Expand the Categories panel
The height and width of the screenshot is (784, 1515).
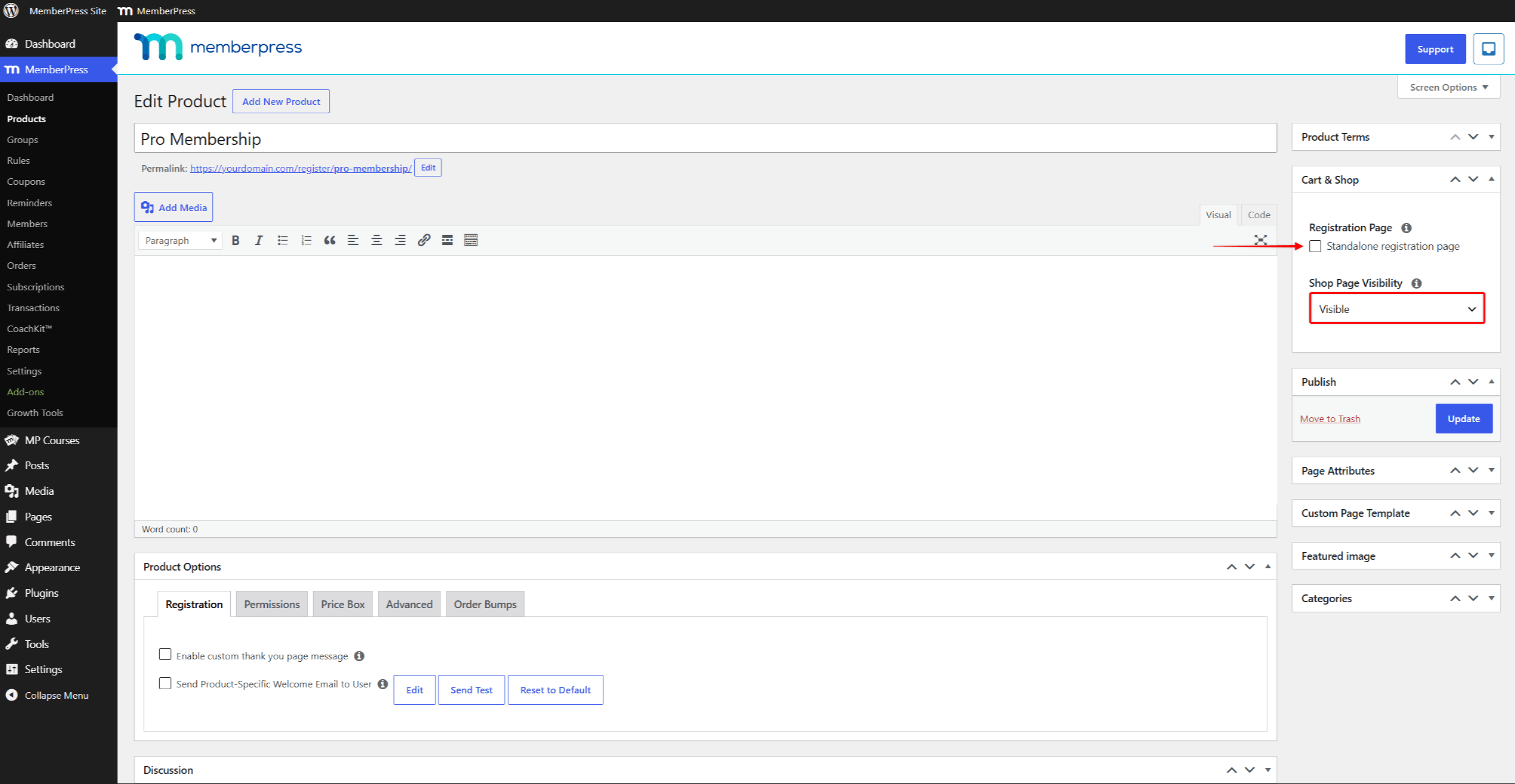[1492, 598]
